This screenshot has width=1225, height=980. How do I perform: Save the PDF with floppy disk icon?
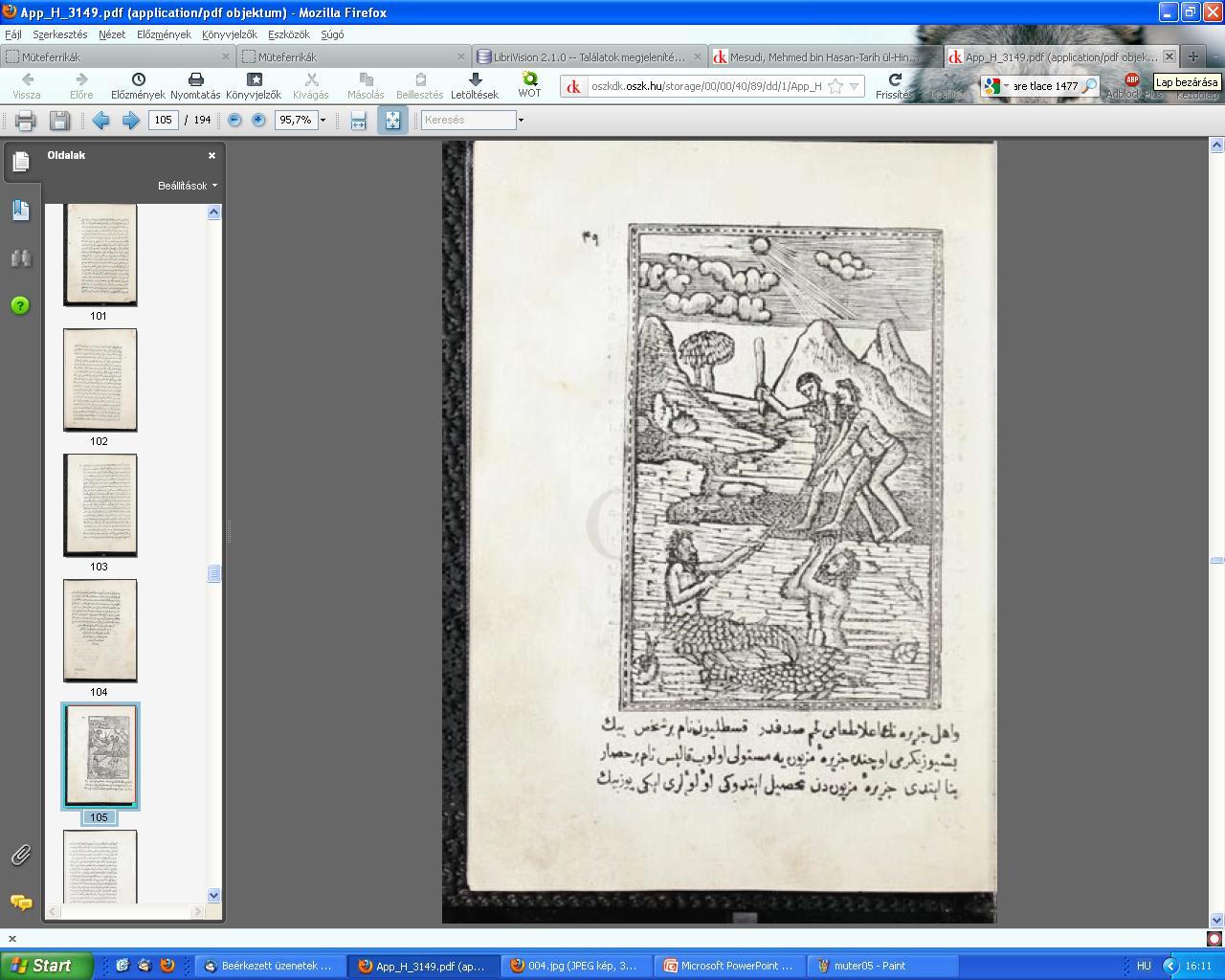click(59, 121)
